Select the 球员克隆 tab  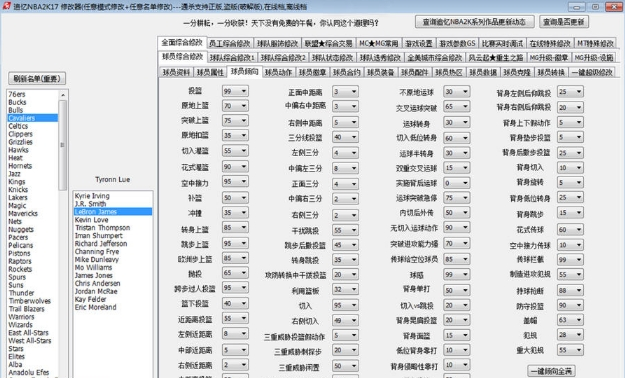[517, 72]
